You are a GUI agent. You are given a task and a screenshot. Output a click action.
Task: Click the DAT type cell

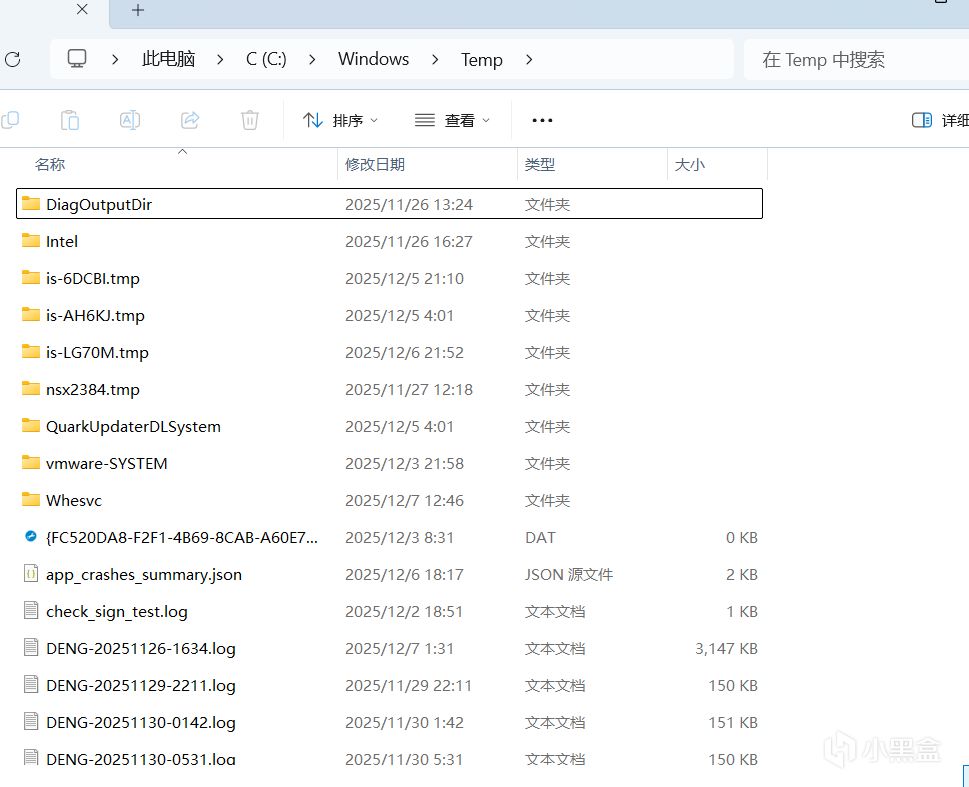540,538
